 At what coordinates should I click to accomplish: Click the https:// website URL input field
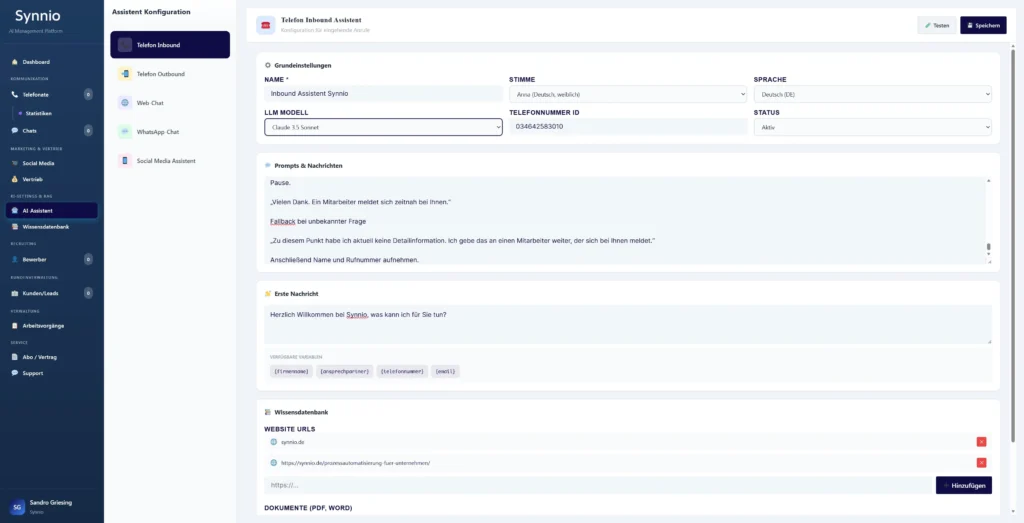[597, 485]
